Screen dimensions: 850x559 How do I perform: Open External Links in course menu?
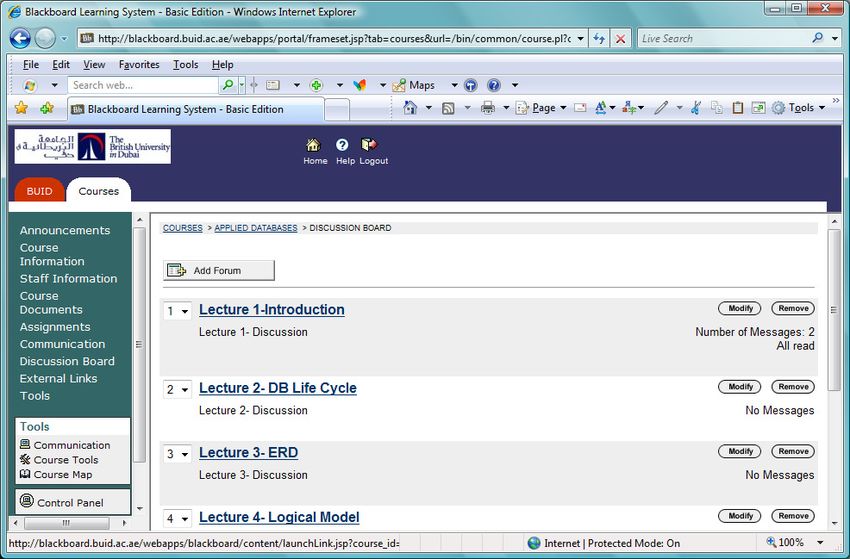click(x=59, y=378)
